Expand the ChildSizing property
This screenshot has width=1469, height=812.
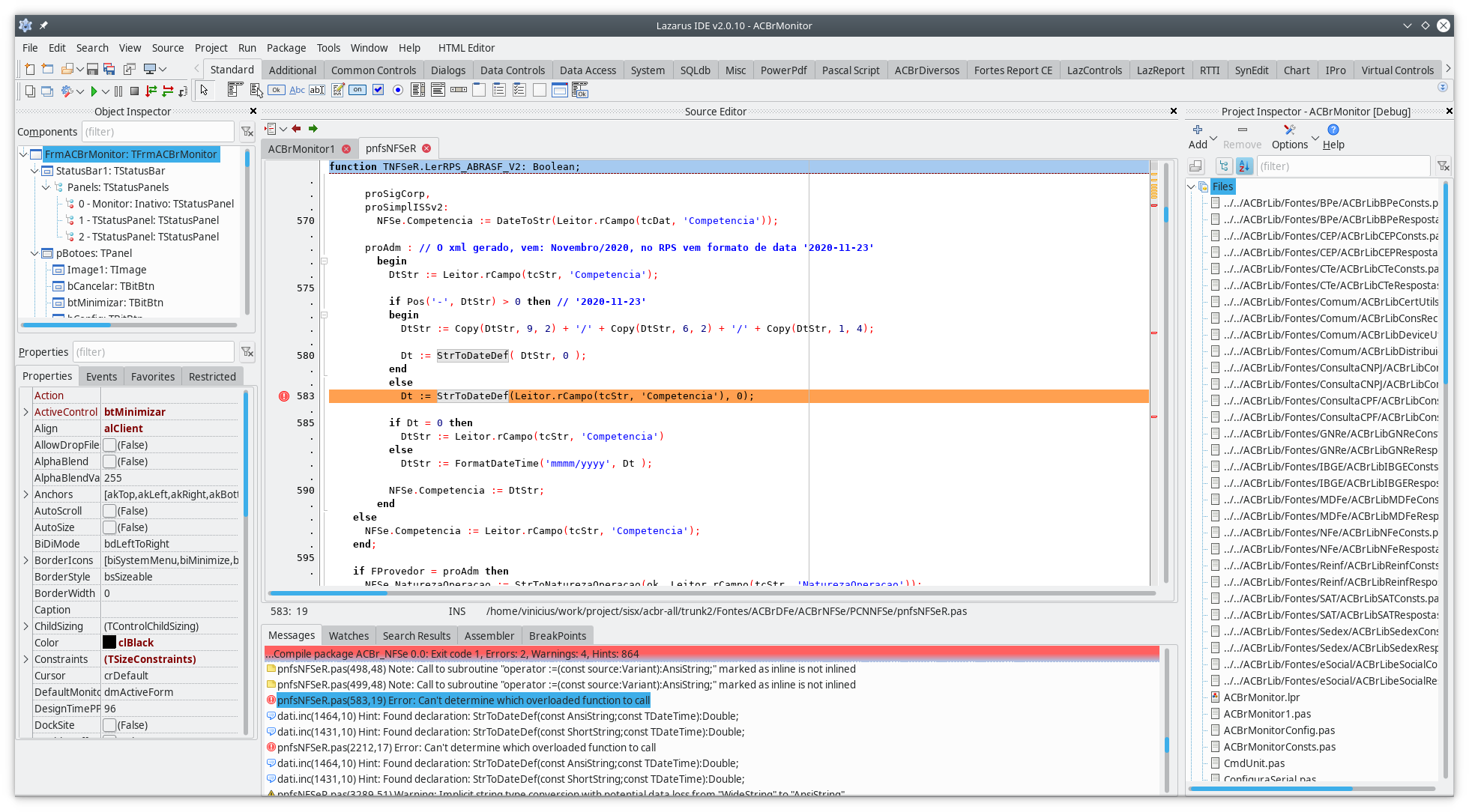[x=25, y=626]
